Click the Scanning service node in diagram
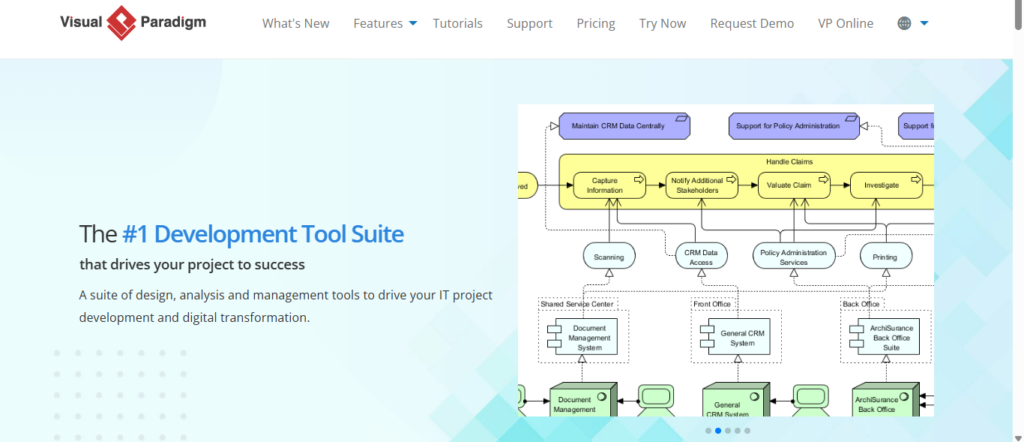The width and height of the screenshot is (1024, 442). [609, 257]
